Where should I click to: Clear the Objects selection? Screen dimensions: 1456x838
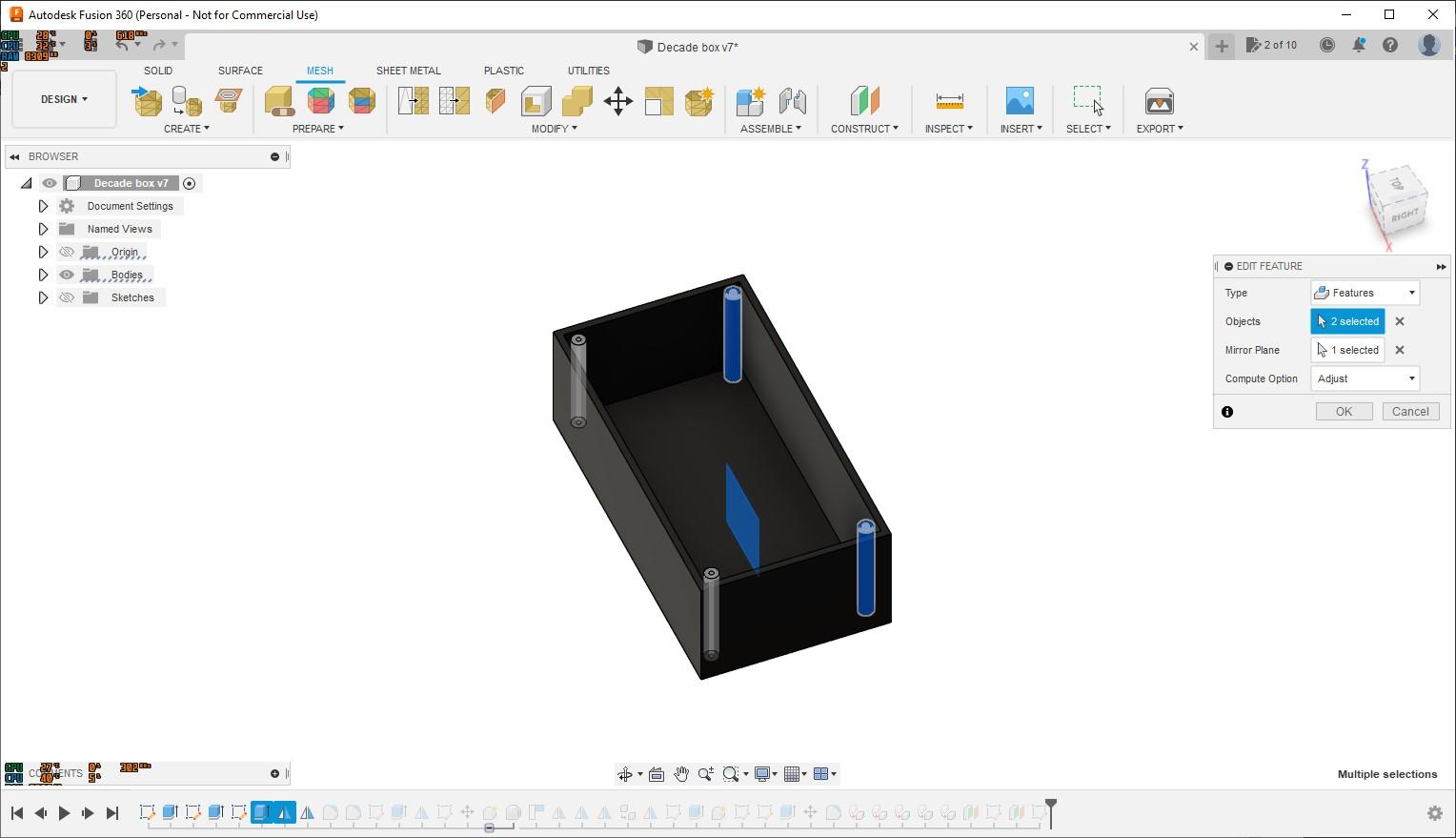click(x=1400, y=321)
